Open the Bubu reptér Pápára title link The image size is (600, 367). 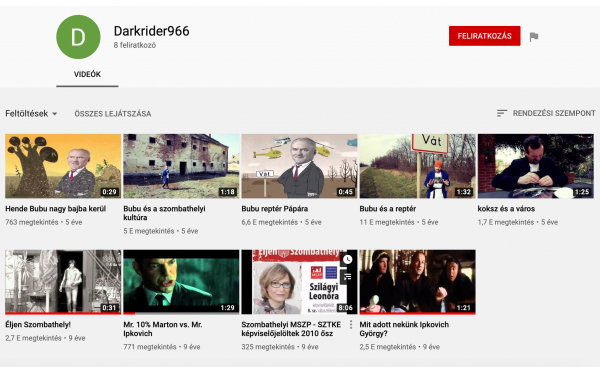(275, 209)
